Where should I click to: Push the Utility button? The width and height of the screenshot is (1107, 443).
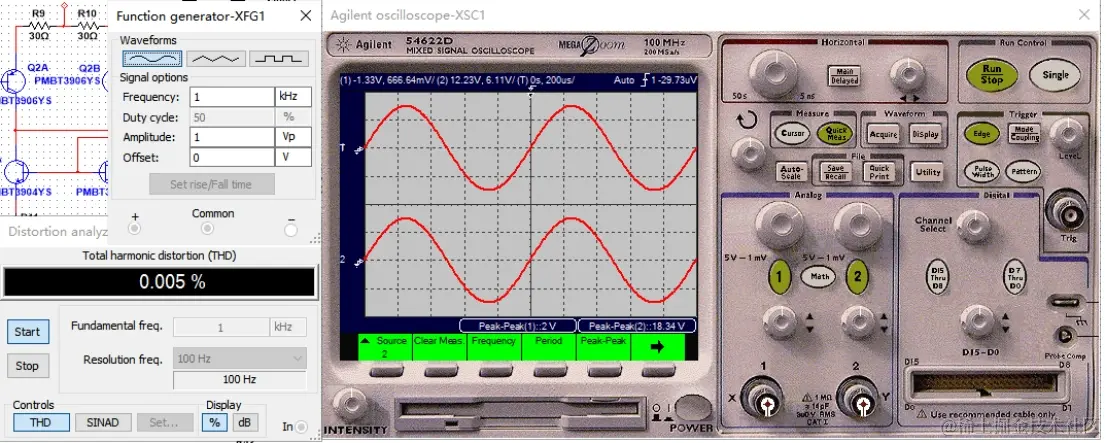click(x=928, y=172)
